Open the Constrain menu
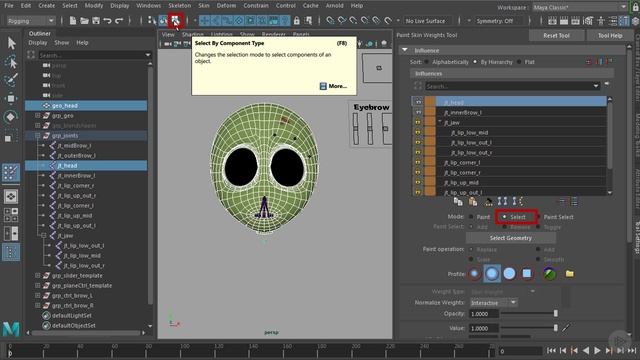 click(x=256, y=6)
